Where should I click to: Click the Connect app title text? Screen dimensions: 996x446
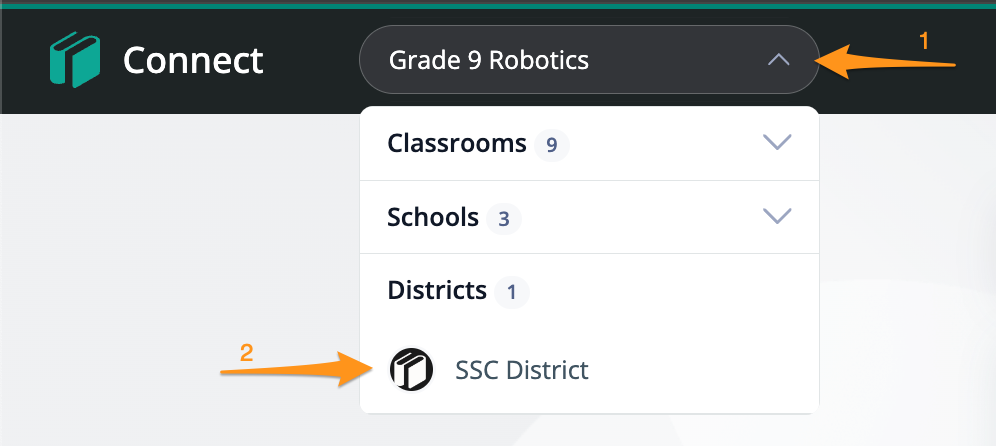click(193, 61)
